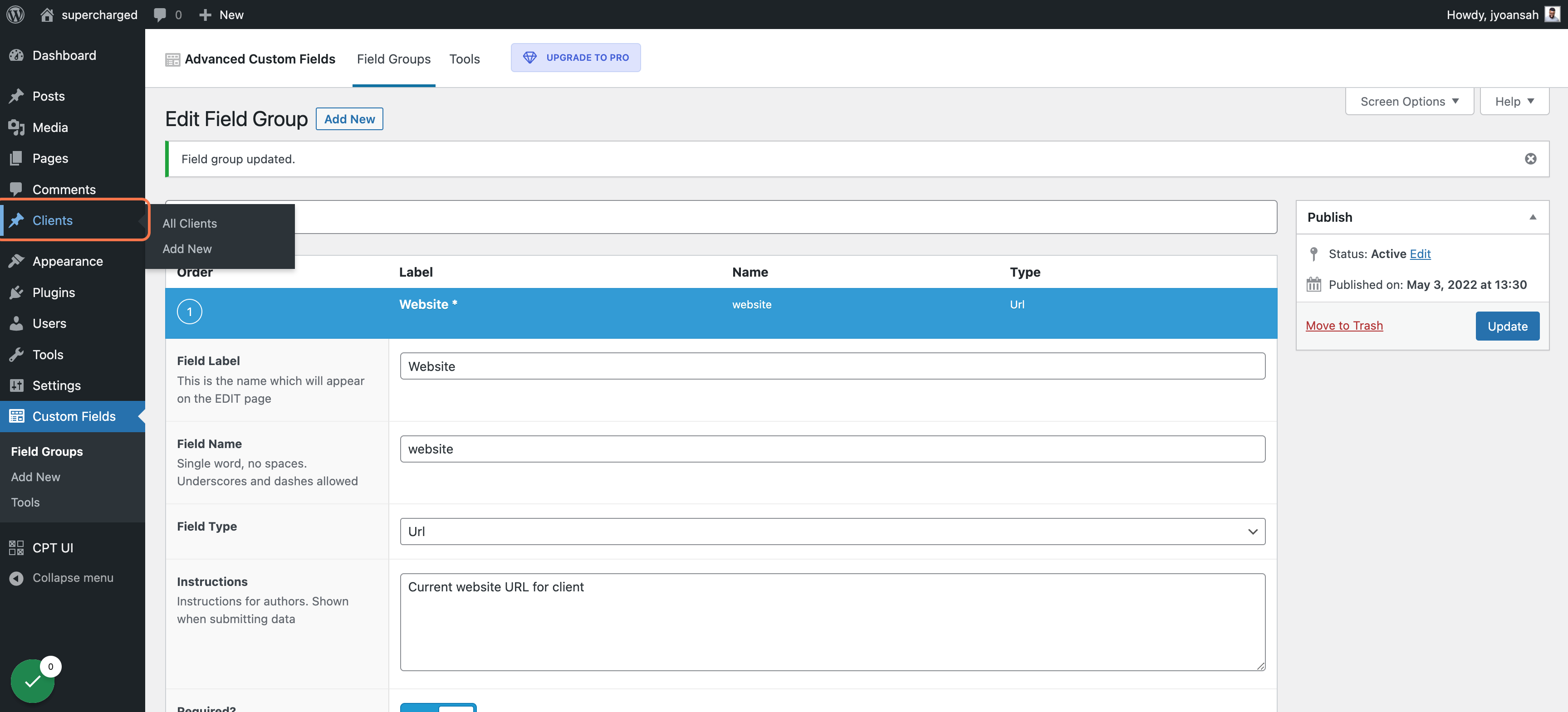Click the Upgrade to Pro button
Image resolution: width=1568 pixels, height=712 pixels.
[x=575, y=58]
